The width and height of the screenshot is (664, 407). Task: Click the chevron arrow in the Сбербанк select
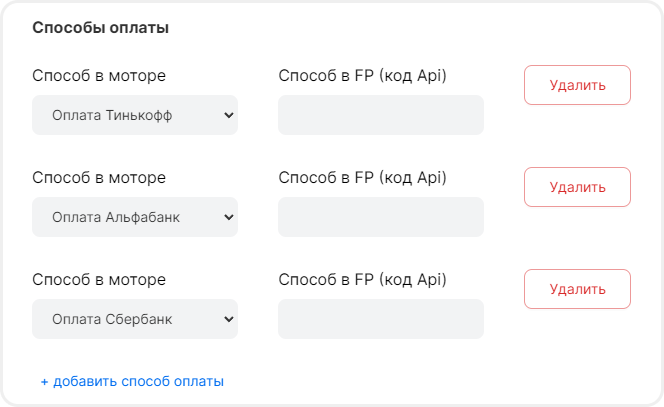coord(228,319)
